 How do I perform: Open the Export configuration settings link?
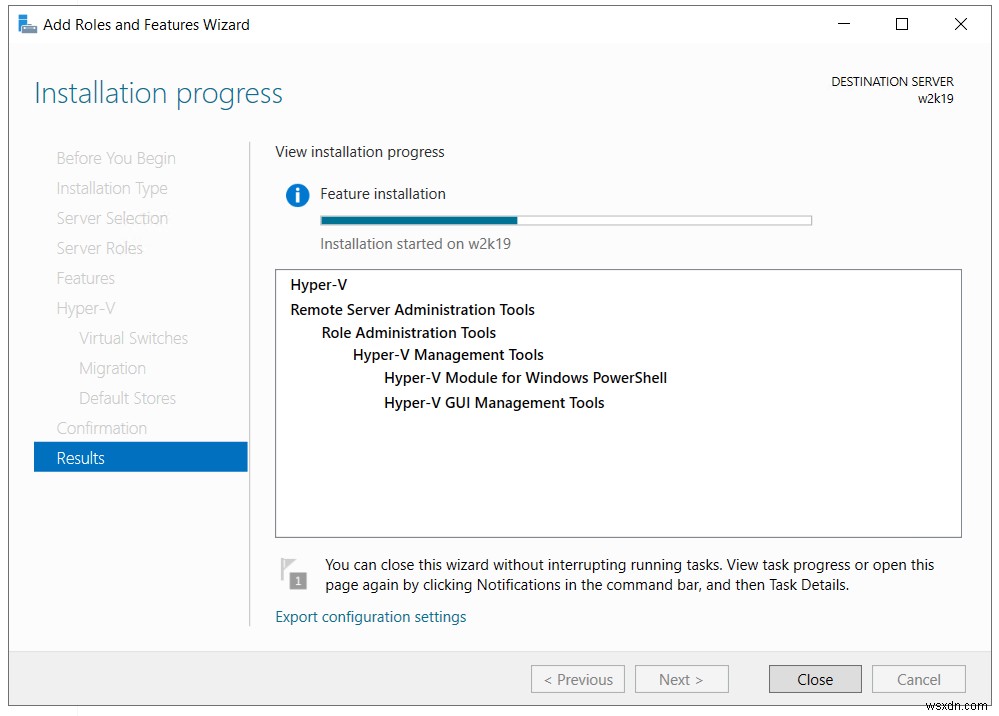click(x=370, y=617)
